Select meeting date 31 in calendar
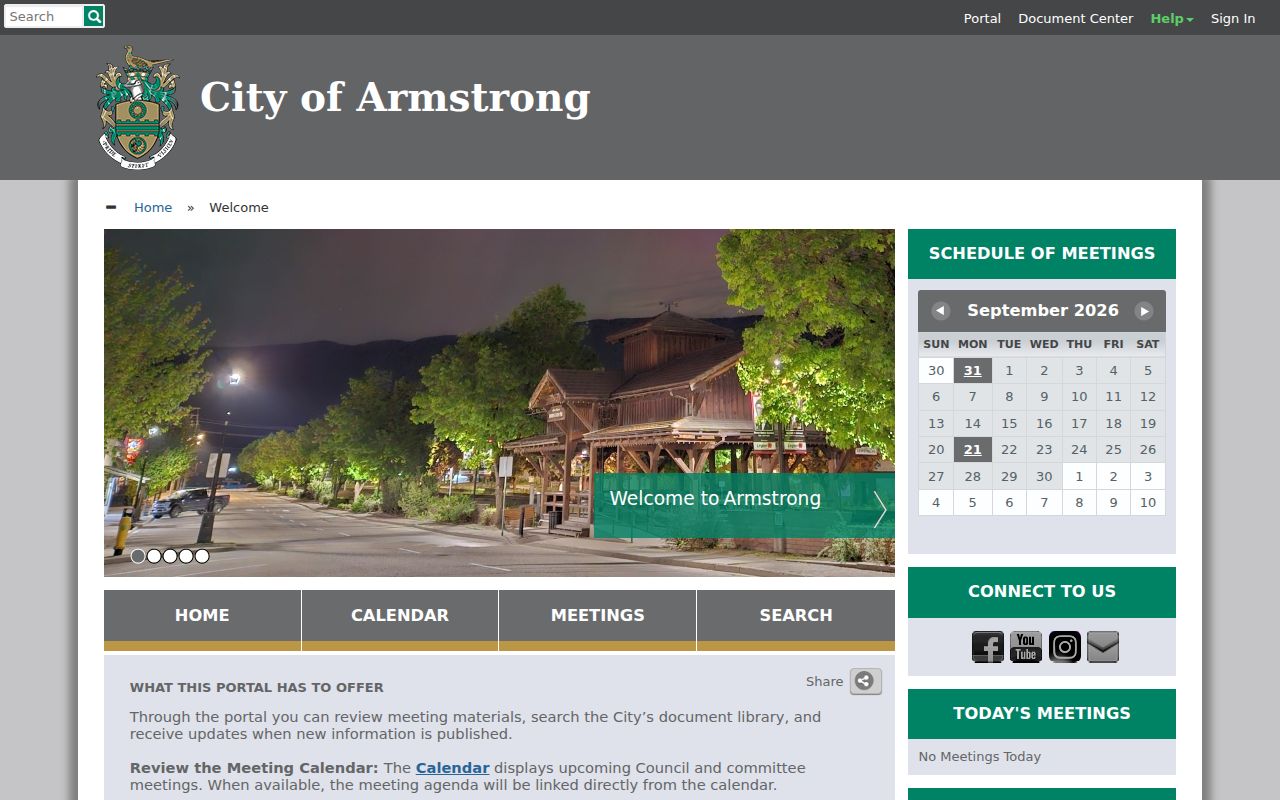Screen dimensions: 1280x800 pyautogui.click(x=973, y=370)
